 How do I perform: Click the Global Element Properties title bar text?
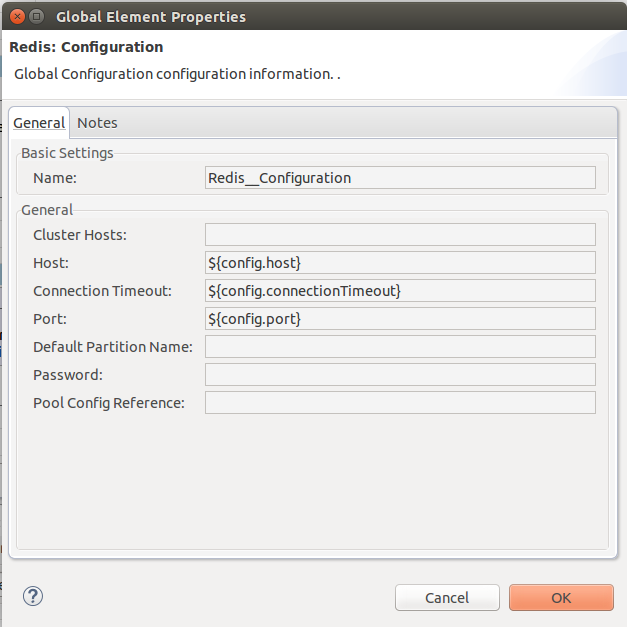click(150, 16)
